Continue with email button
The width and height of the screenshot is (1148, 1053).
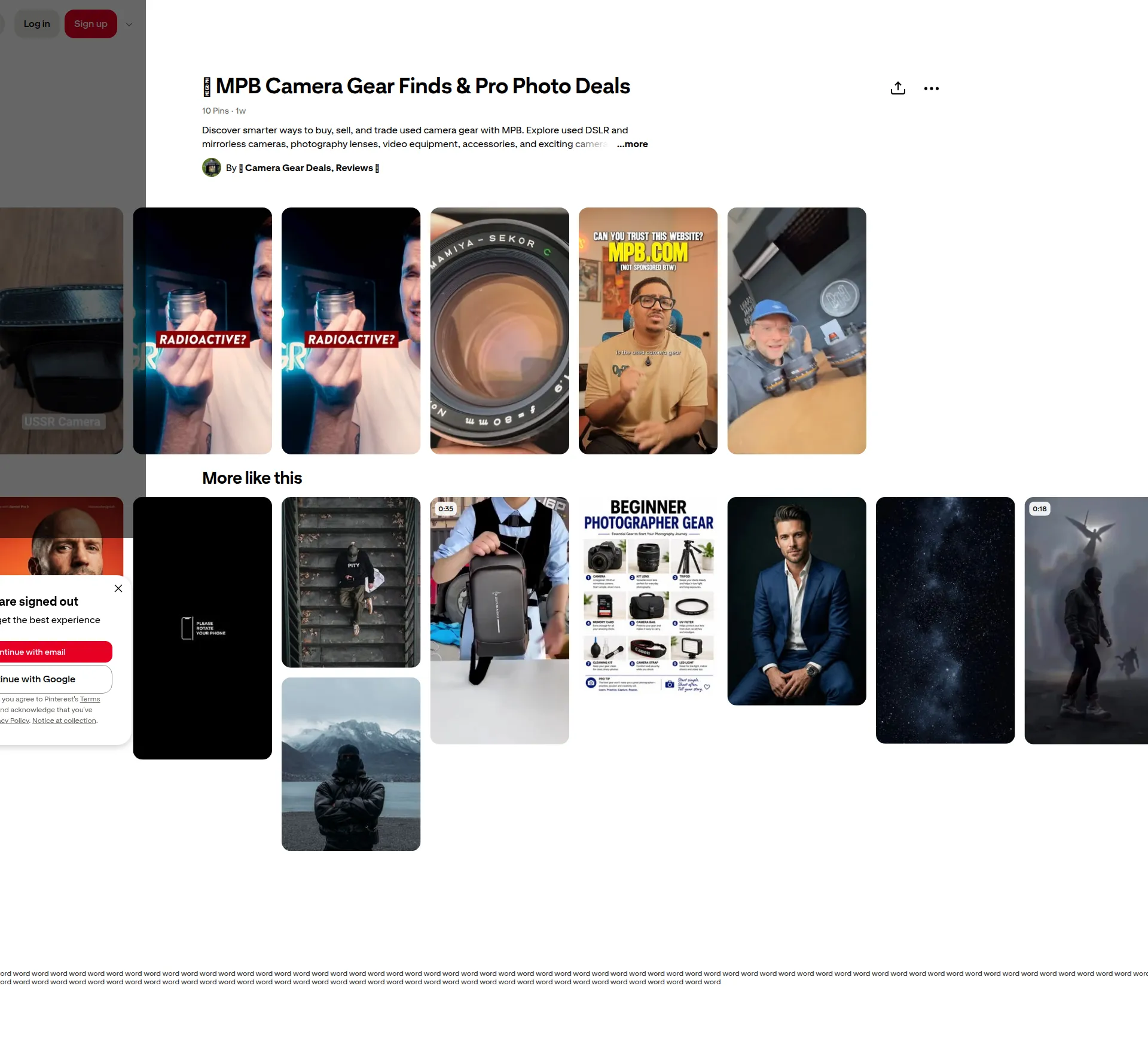(56, 652)
